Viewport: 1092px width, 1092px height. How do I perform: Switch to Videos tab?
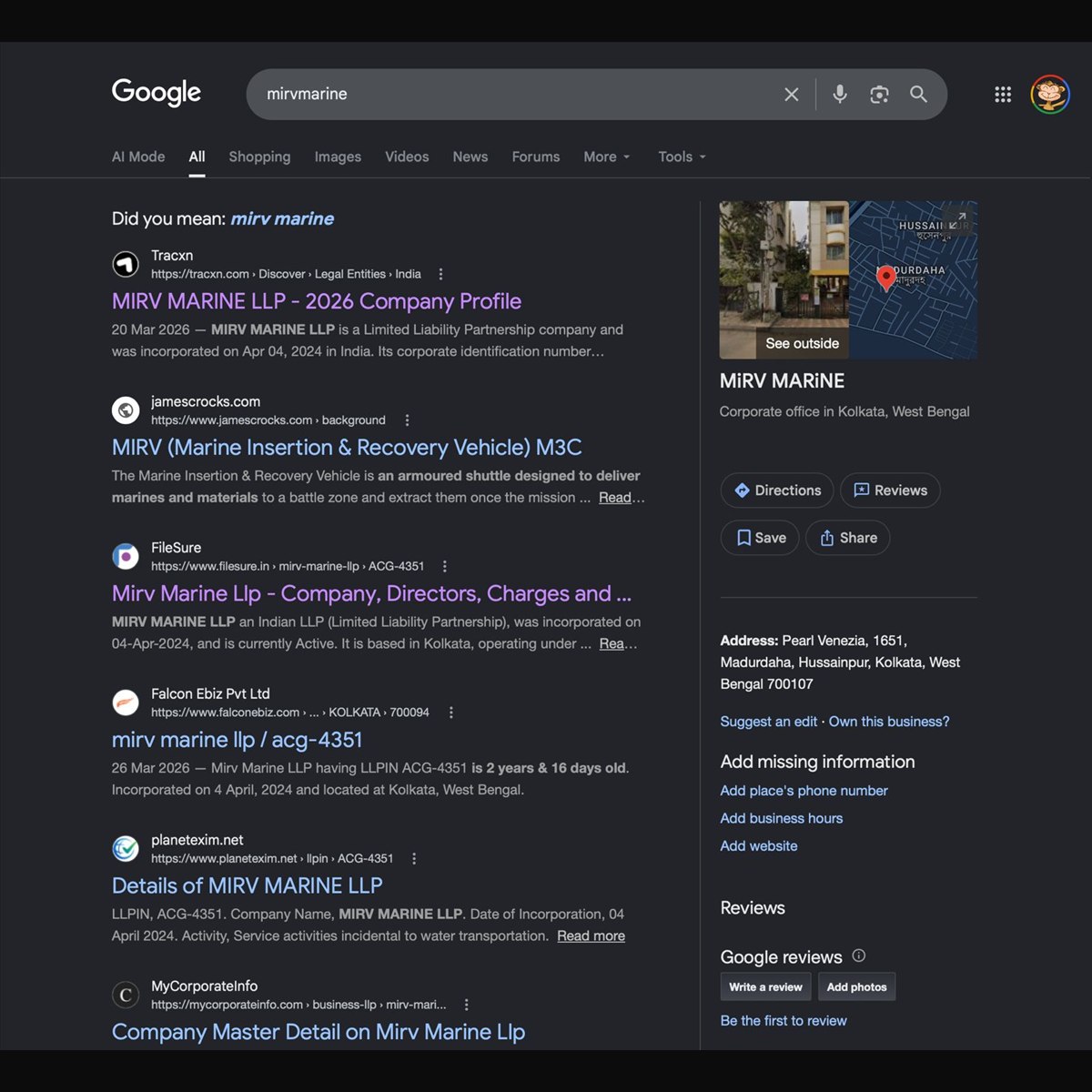407,157
